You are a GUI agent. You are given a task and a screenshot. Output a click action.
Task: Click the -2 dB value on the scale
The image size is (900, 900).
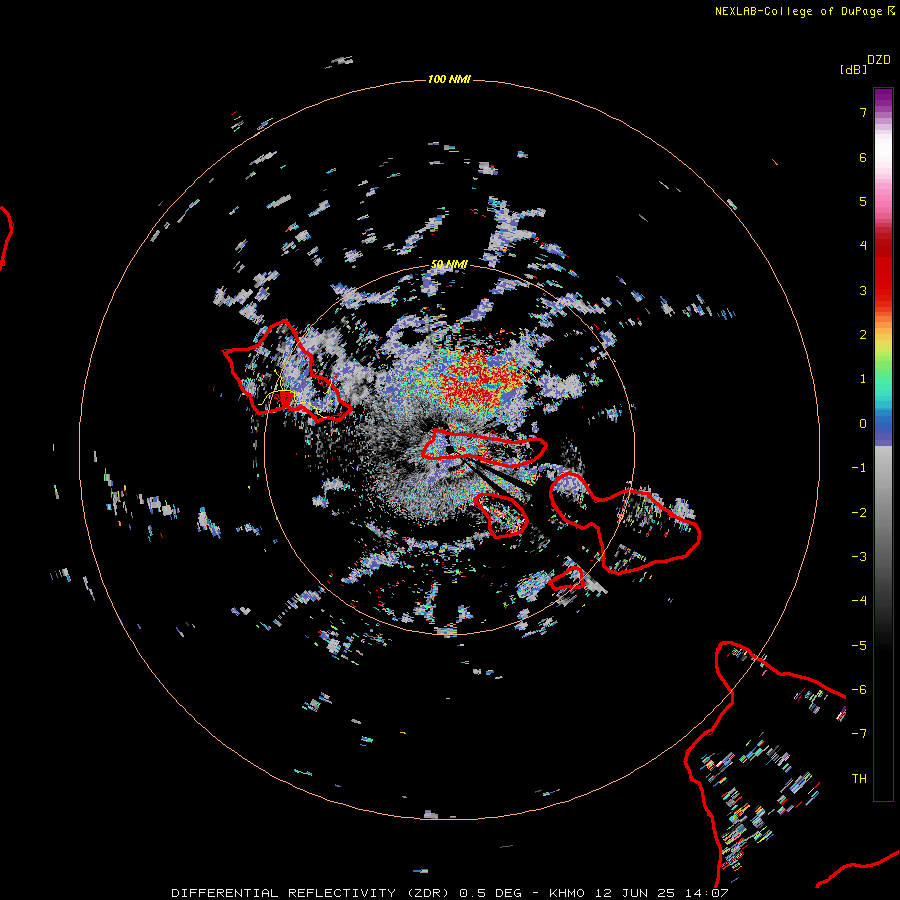(x=859, y=513)
